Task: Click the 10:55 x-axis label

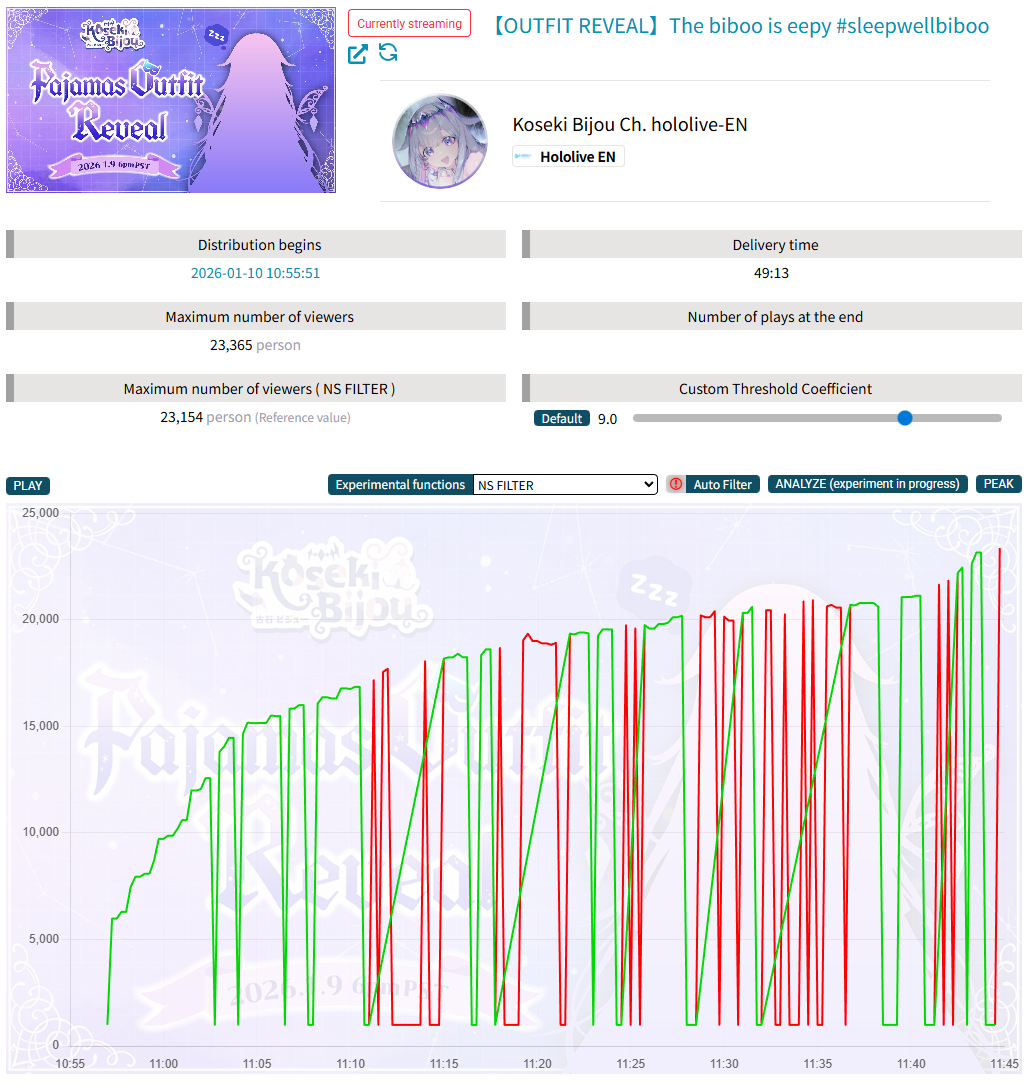Action: (70, 1063)
